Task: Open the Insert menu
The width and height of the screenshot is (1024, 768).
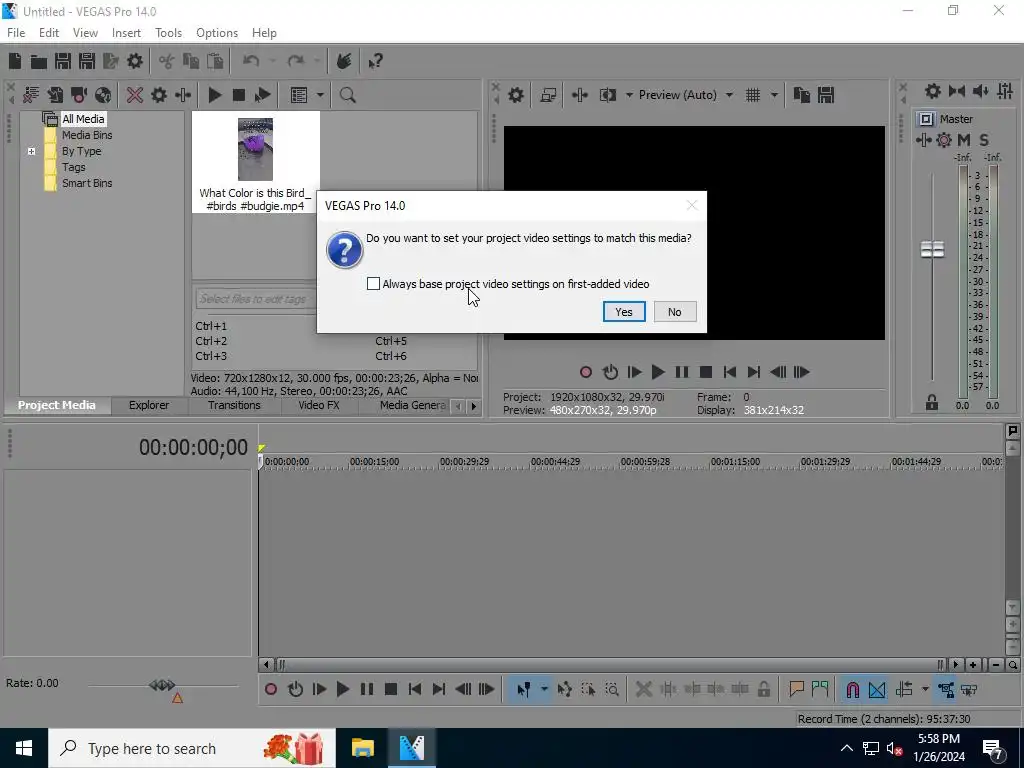Action: point(126,33)
